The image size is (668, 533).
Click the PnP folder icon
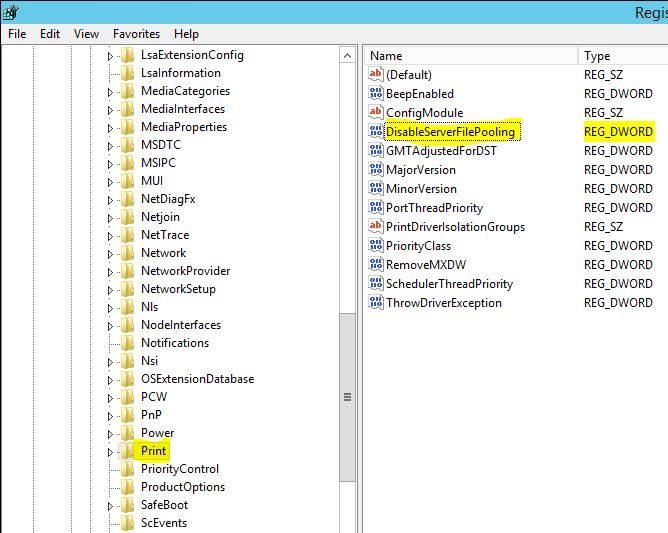[x=127, y=415]
